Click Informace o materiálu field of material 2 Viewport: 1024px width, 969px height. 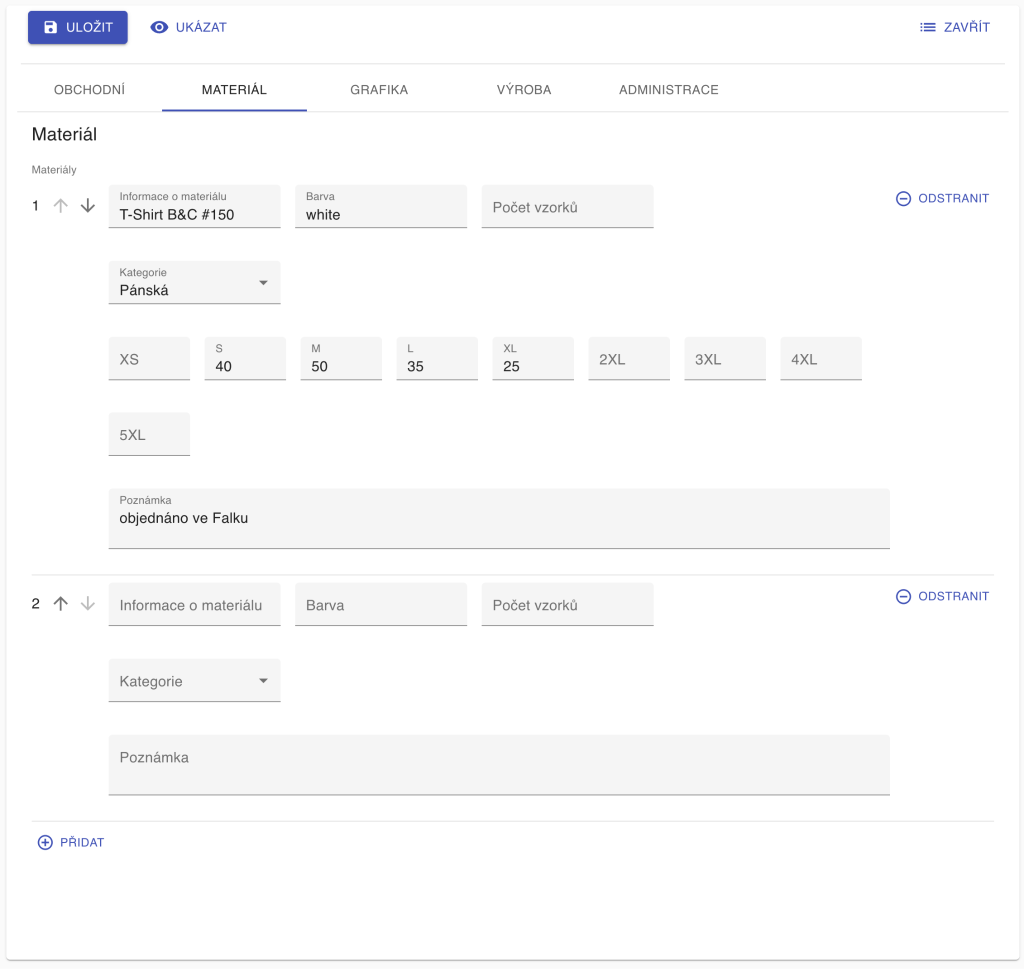(x=194, y=606)
